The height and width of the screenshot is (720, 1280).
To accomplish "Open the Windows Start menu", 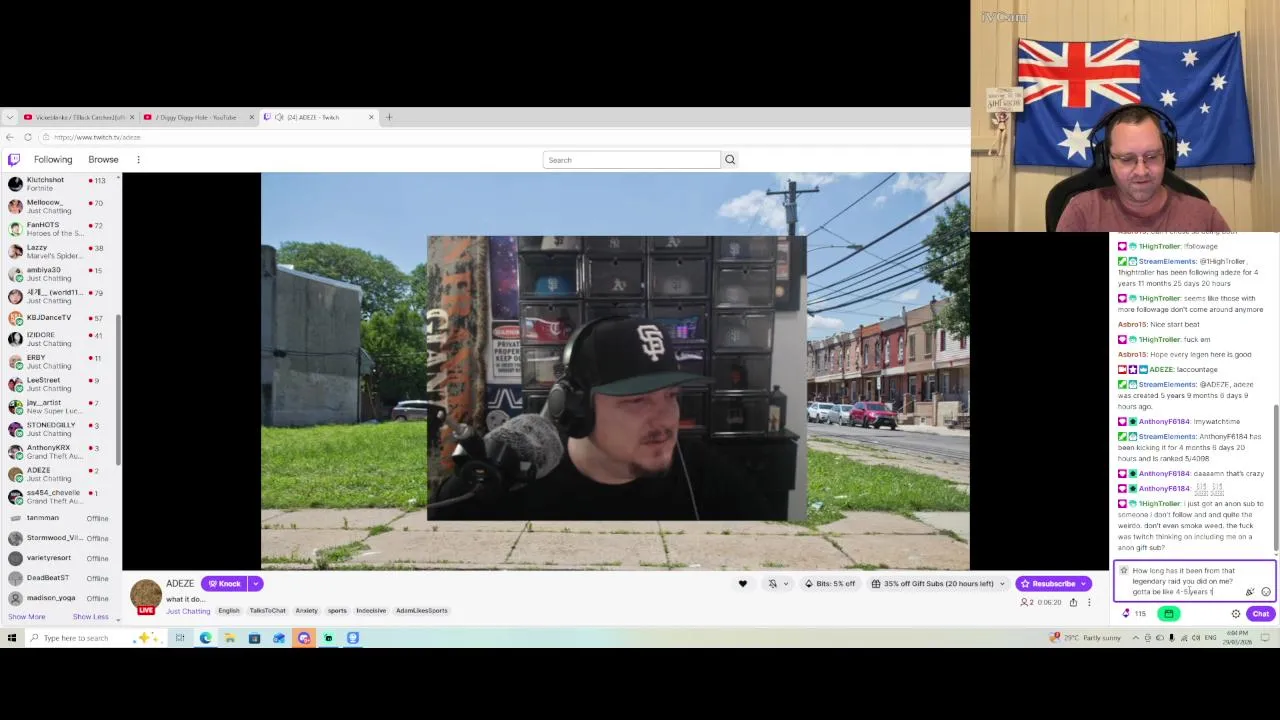I will 12,638.
